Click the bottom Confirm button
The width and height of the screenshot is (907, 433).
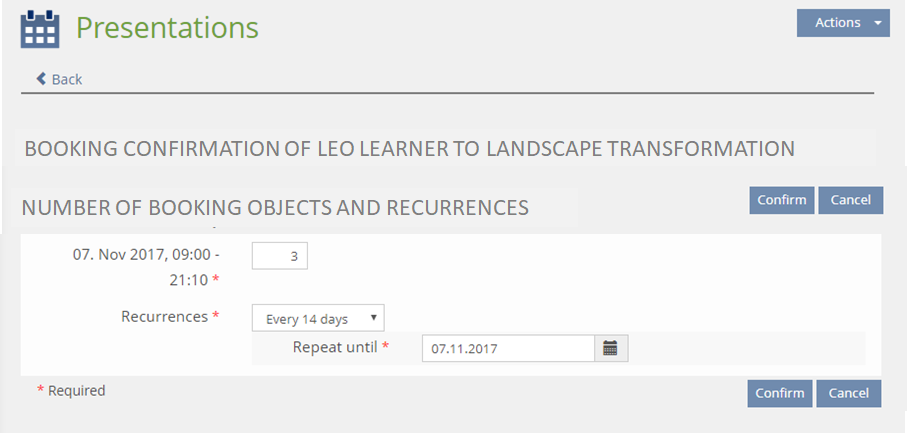779,393
